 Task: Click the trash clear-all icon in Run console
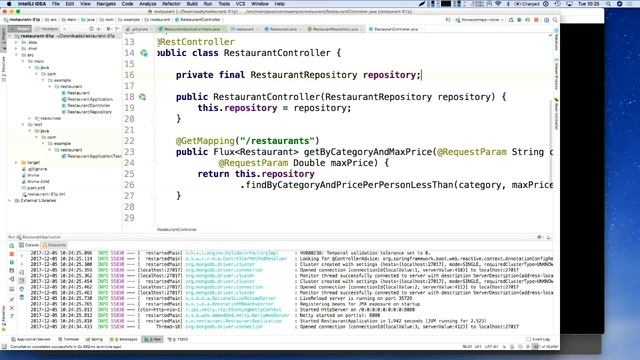pyautogui.click(x=22, y=298)
